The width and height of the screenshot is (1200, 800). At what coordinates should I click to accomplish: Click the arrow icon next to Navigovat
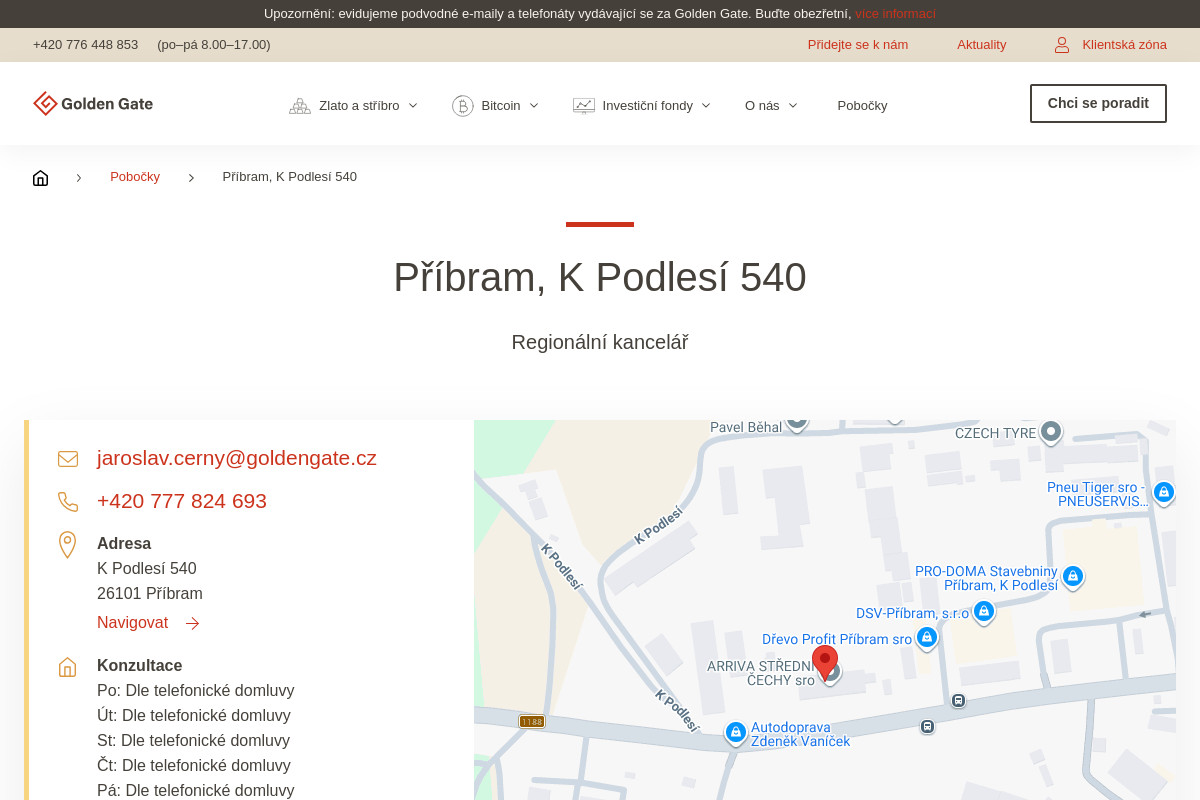pyautogui.click(x=193, y=624)
